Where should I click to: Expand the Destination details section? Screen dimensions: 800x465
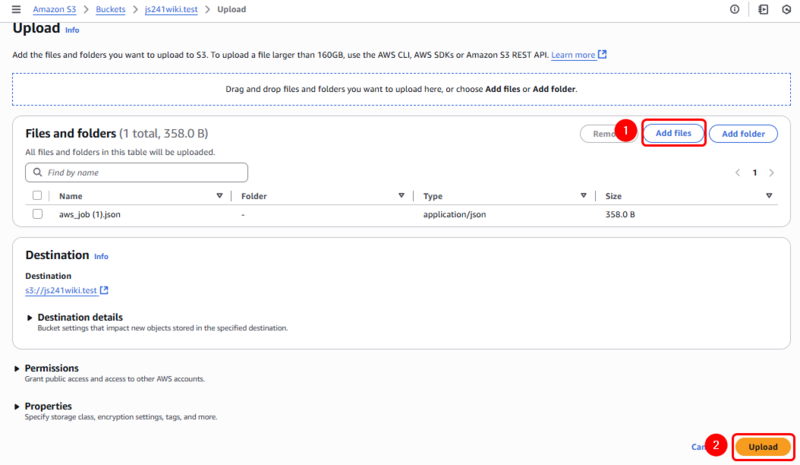(30, 317)
